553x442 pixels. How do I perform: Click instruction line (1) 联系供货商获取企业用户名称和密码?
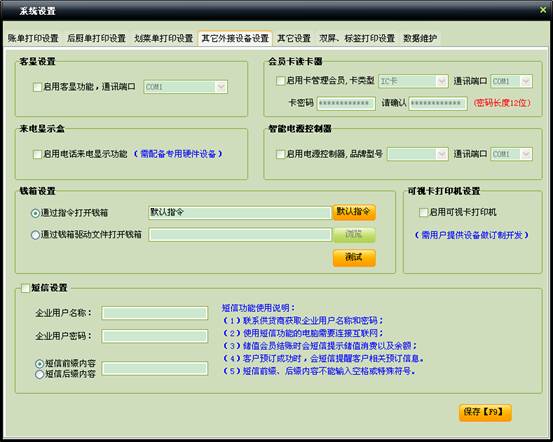click(x=303, y=321)
